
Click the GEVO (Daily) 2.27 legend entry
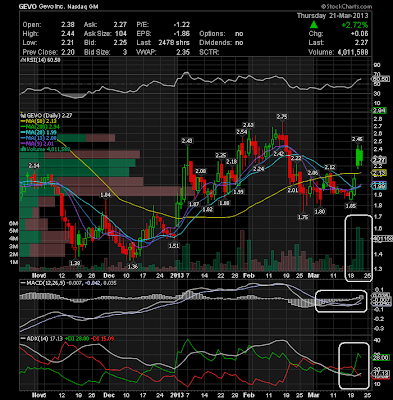46,116
